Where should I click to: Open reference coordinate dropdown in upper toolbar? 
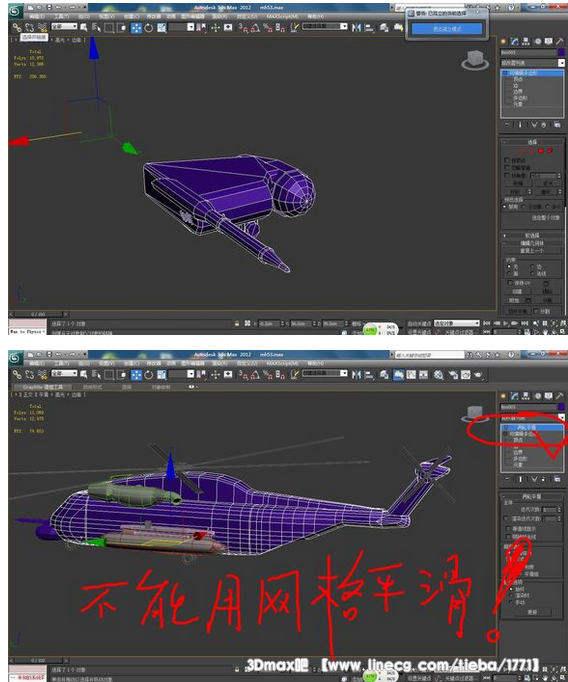[x=181, y=27]
